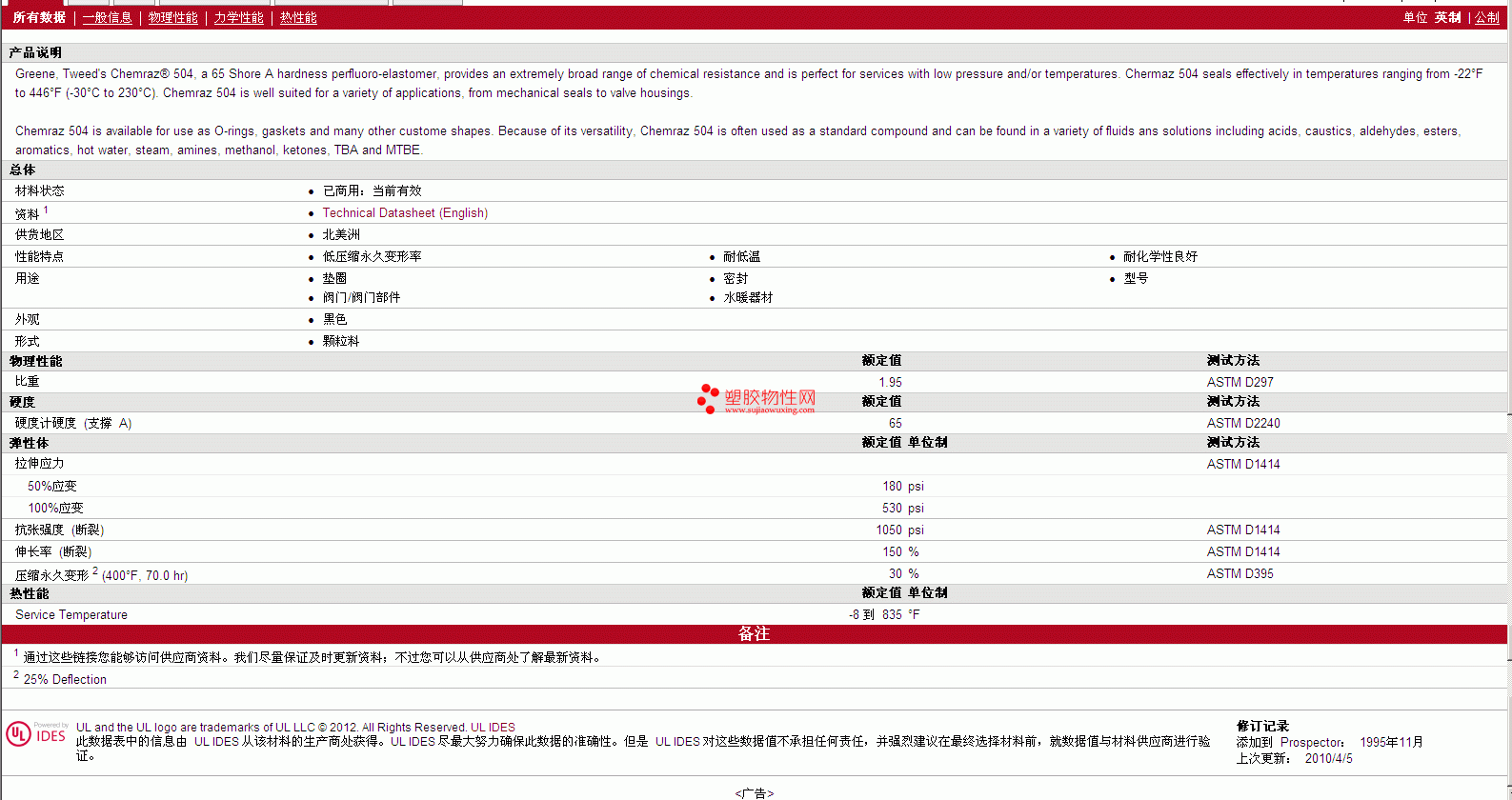Click the 低压缩永久变形率 feature

372,256
